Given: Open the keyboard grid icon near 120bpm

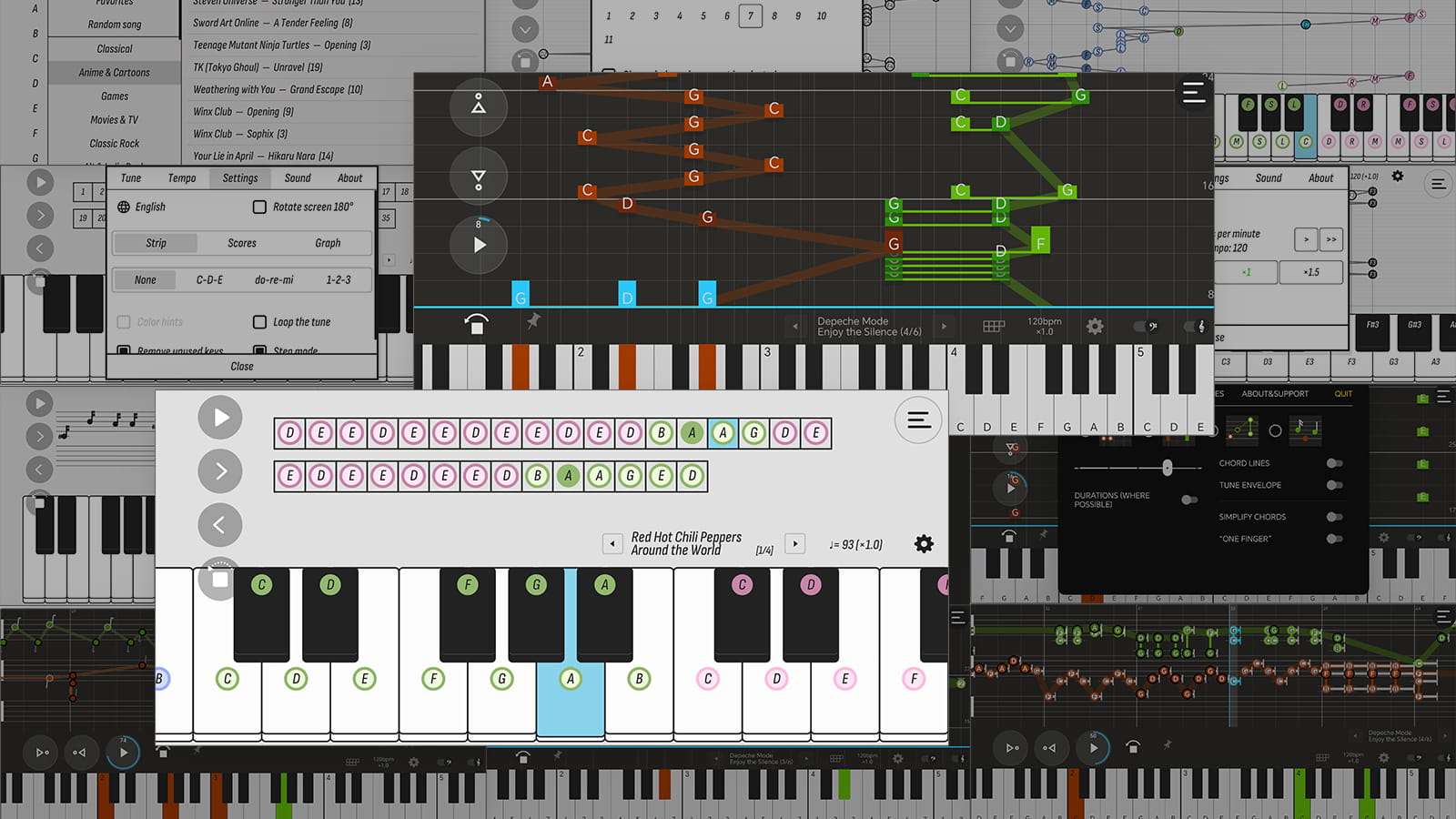Looking at the screenshot, I should coord(994,326).
